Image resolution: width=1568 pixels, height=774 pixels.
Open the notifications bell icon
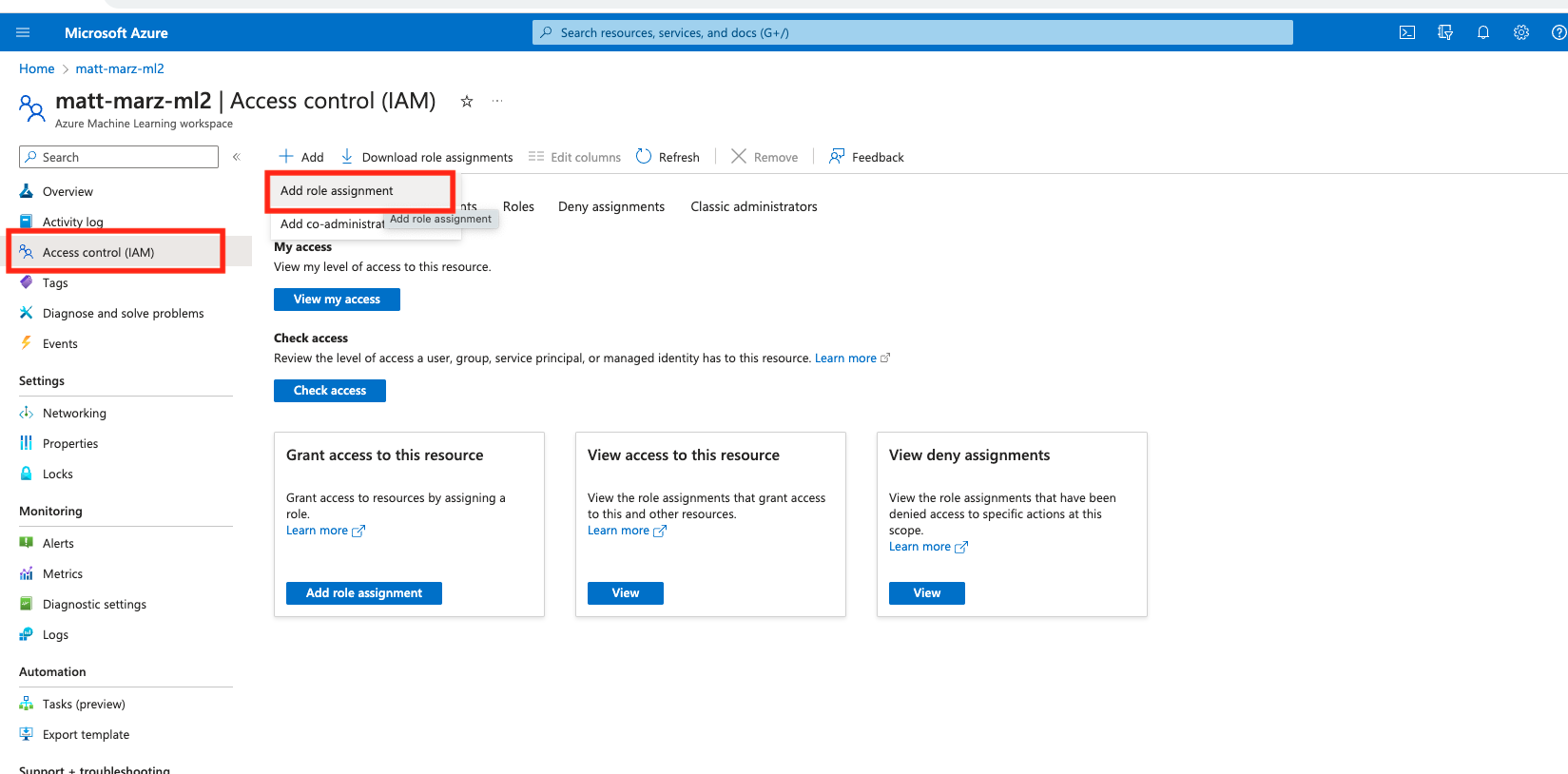point(1483,32)
